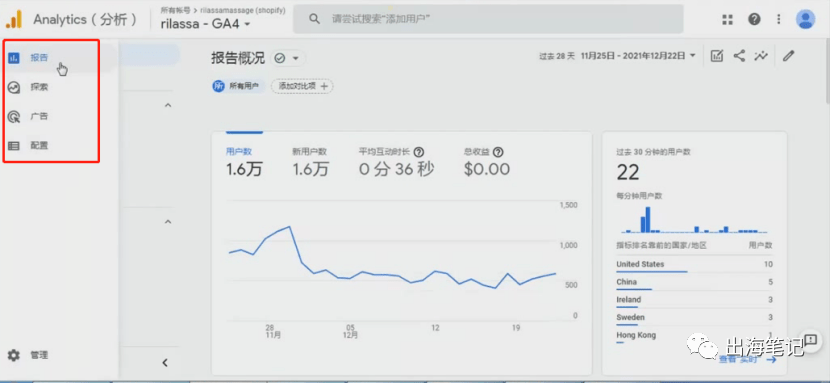This screenshot has width=831, height=383.
Task: Open the report status check dropdown
Action: [288, 58]
